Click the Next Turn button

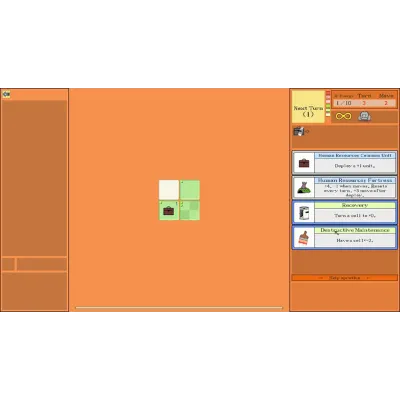click(x=308, y=107)
